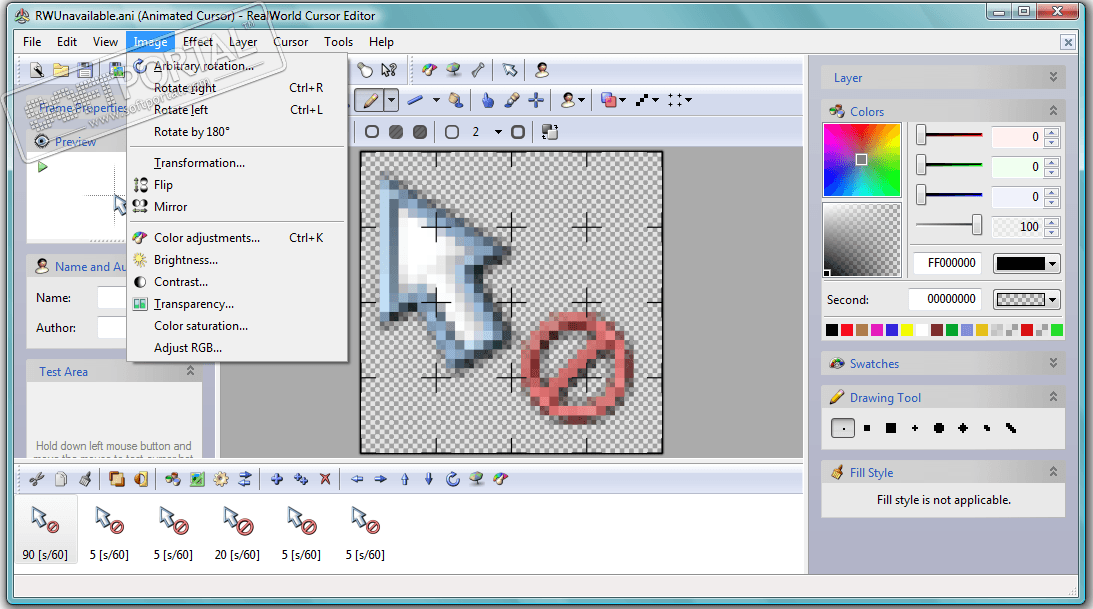Viewport: 1093px width, 609px height.
Task: Click the red channel slider handle
Action: [x=922, y=135]
